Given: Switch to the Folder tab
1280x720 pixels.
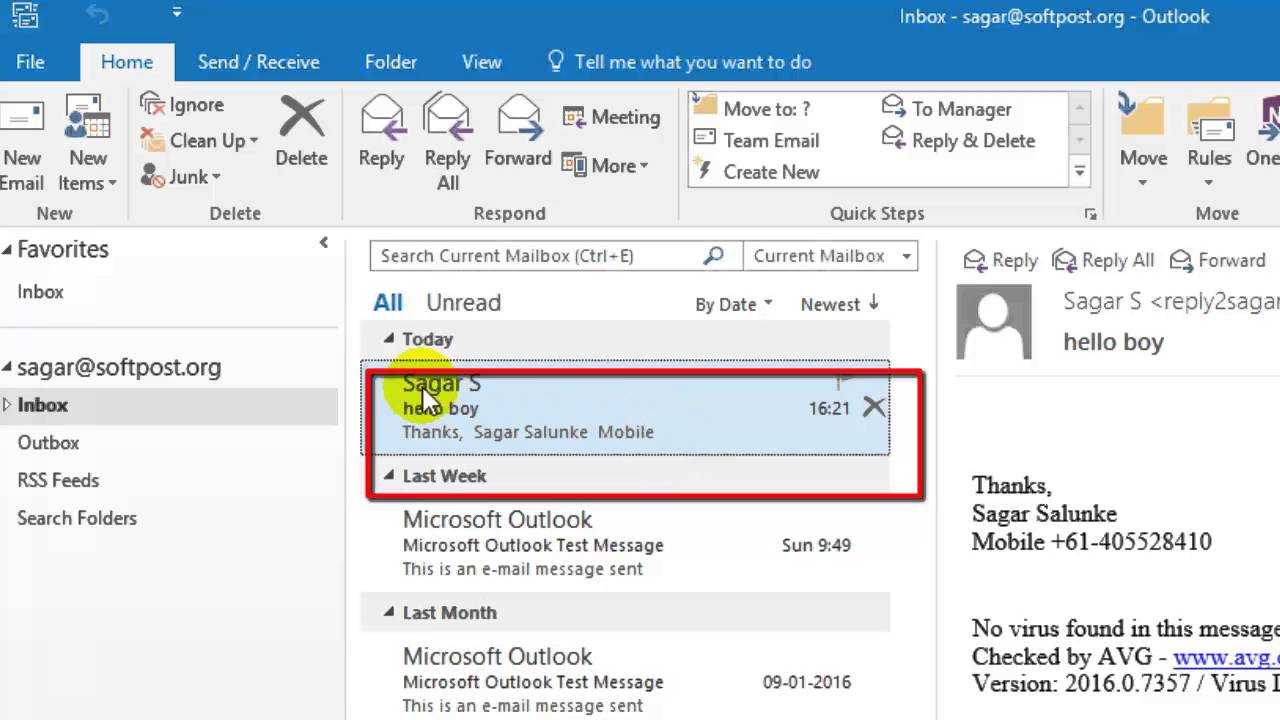Looking at the screenshot, I should pyautogui.click(x=390, y=62).
